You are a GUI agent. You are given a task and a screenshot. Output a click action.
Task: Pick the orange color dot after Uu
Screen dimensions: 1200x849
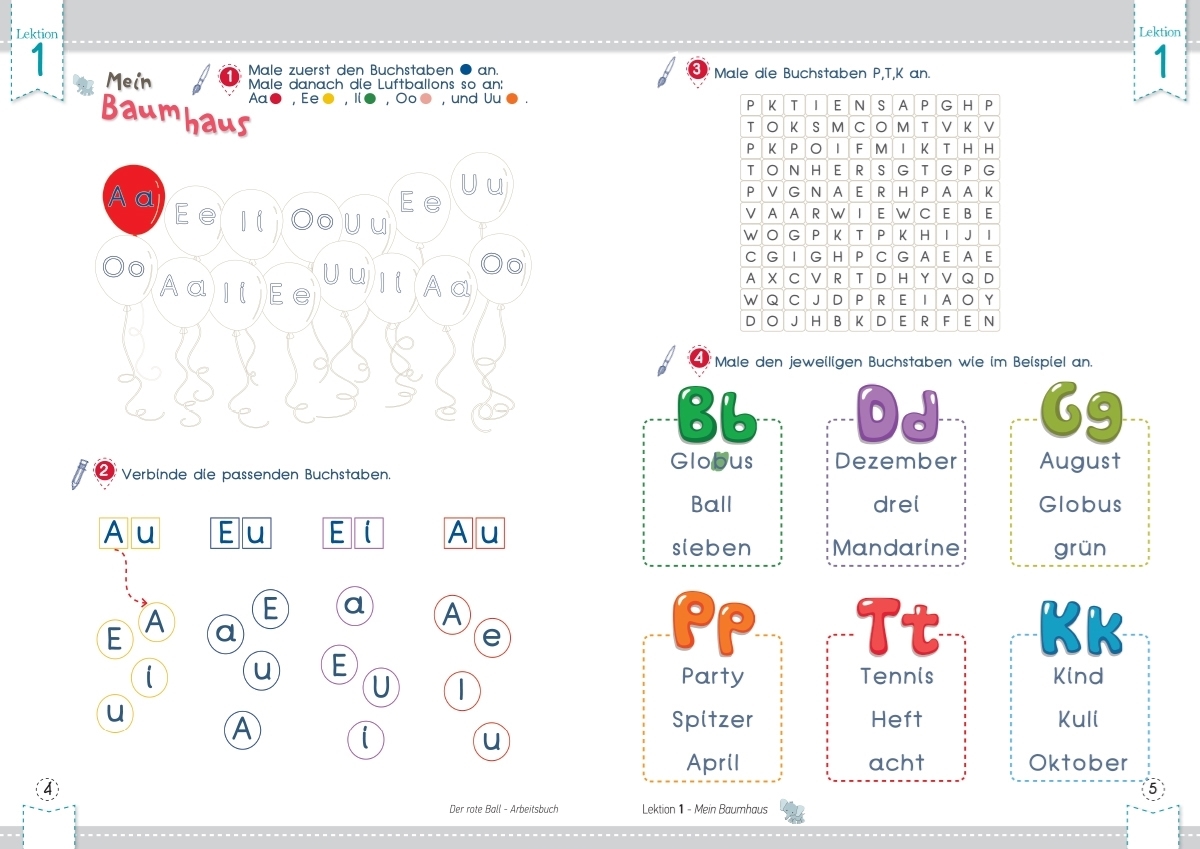pos(513,99)
